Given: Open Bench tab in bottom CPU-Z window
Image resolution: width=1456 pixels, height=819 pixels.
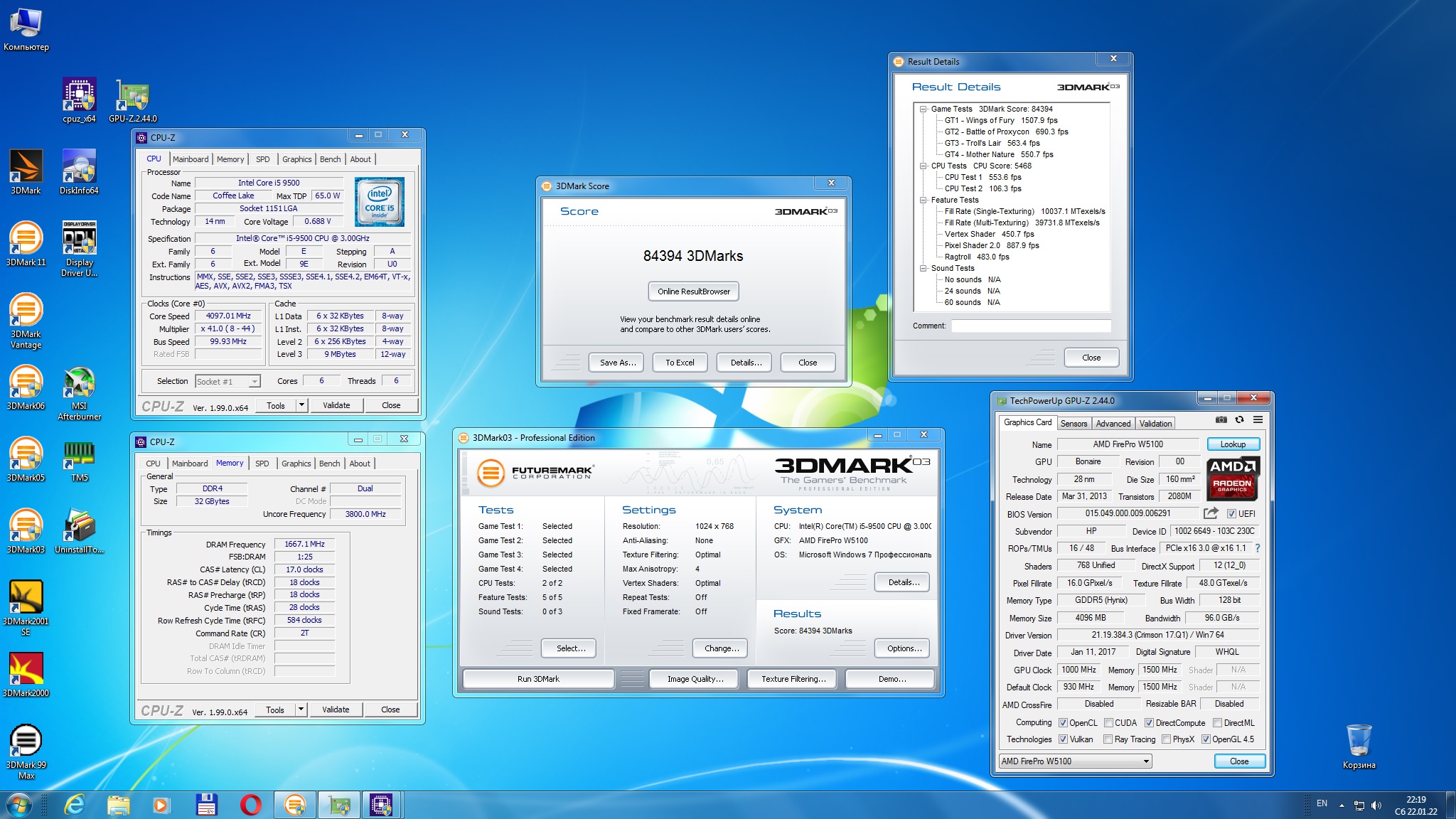Looking at the screenshot, I should coord(329,464).
